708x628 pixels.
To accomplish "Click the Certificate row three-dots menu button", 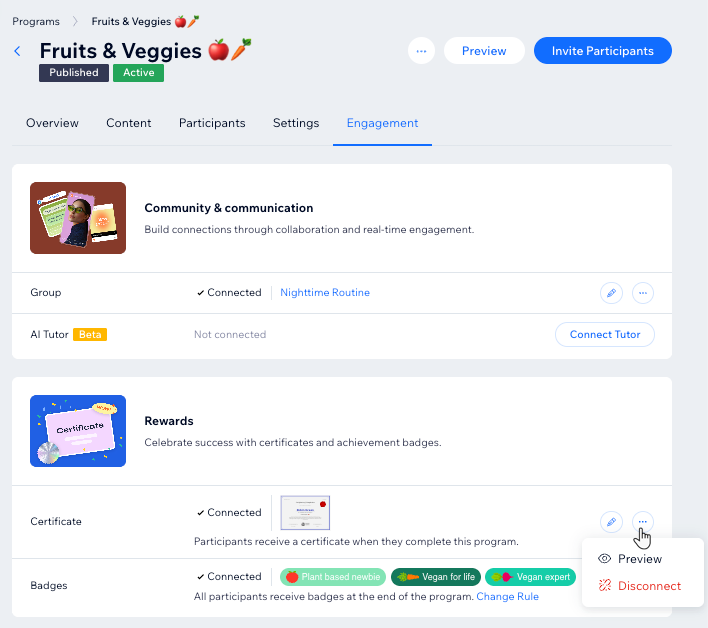I will click(x=643, y=522).
